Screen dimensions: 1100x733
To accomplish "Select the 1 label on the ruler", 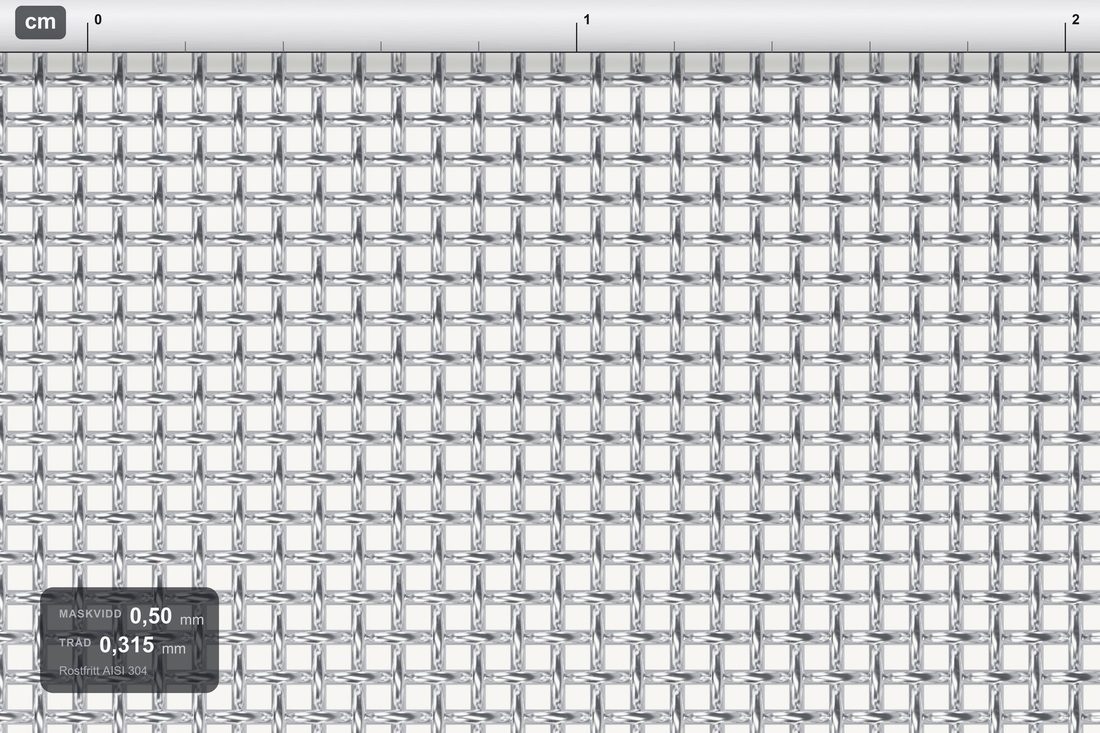I will (x=586, y=20).
